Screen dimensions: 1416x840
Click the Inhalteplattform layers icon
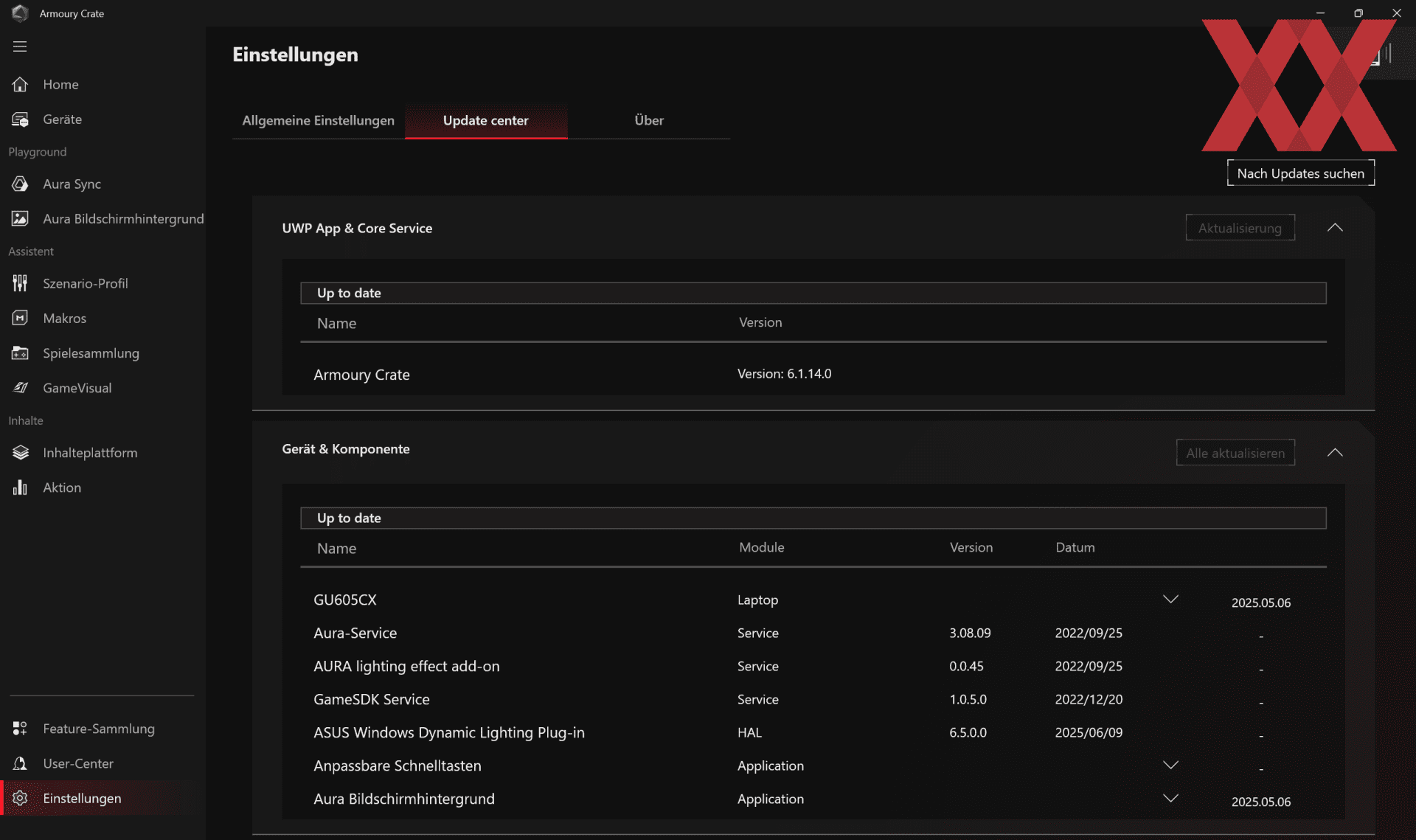[x=20, y=452]
